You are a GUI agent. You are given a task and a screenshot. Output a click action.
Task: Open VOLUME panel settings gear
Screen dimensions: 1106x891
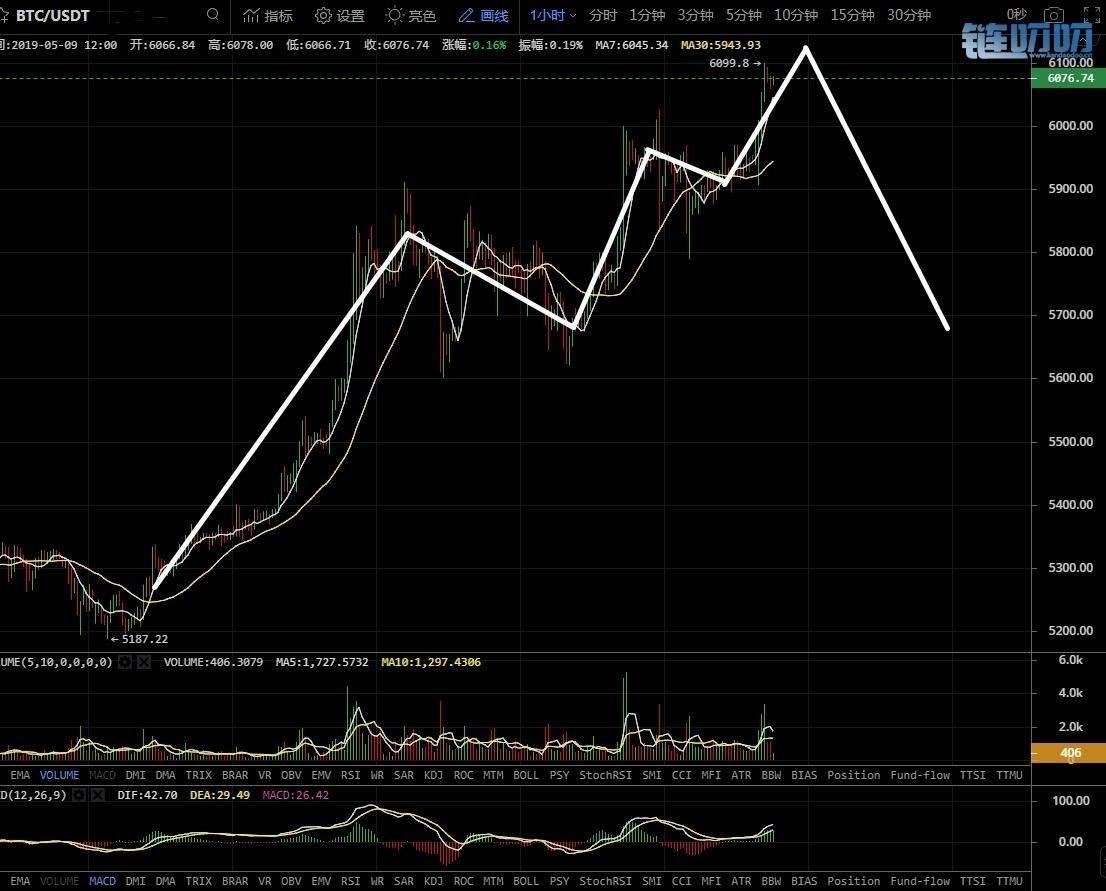click(125, 662)
